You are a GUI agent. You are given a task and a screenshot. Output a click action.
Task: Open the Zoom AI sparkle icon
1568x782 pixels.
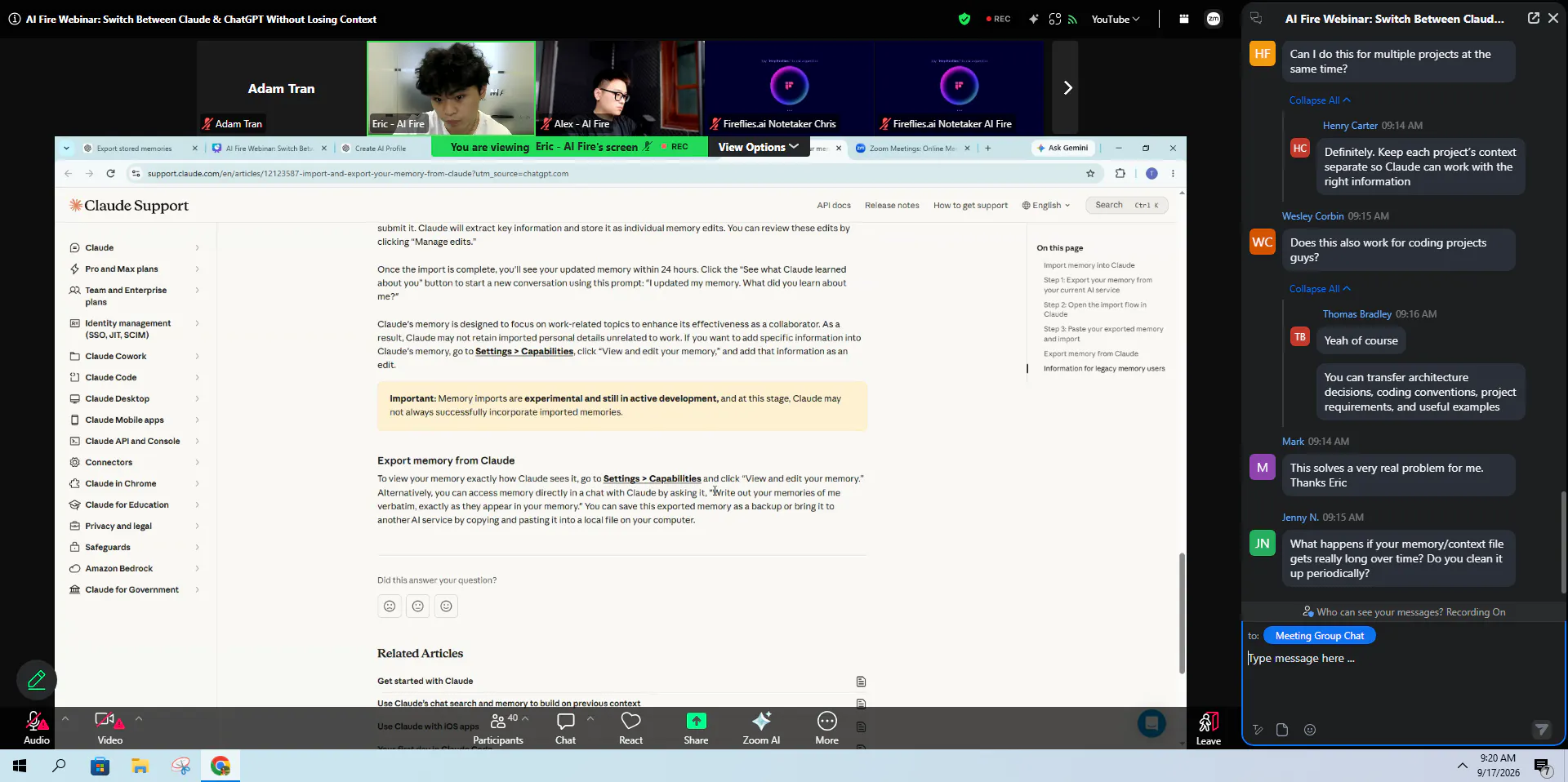coord(761,722)
